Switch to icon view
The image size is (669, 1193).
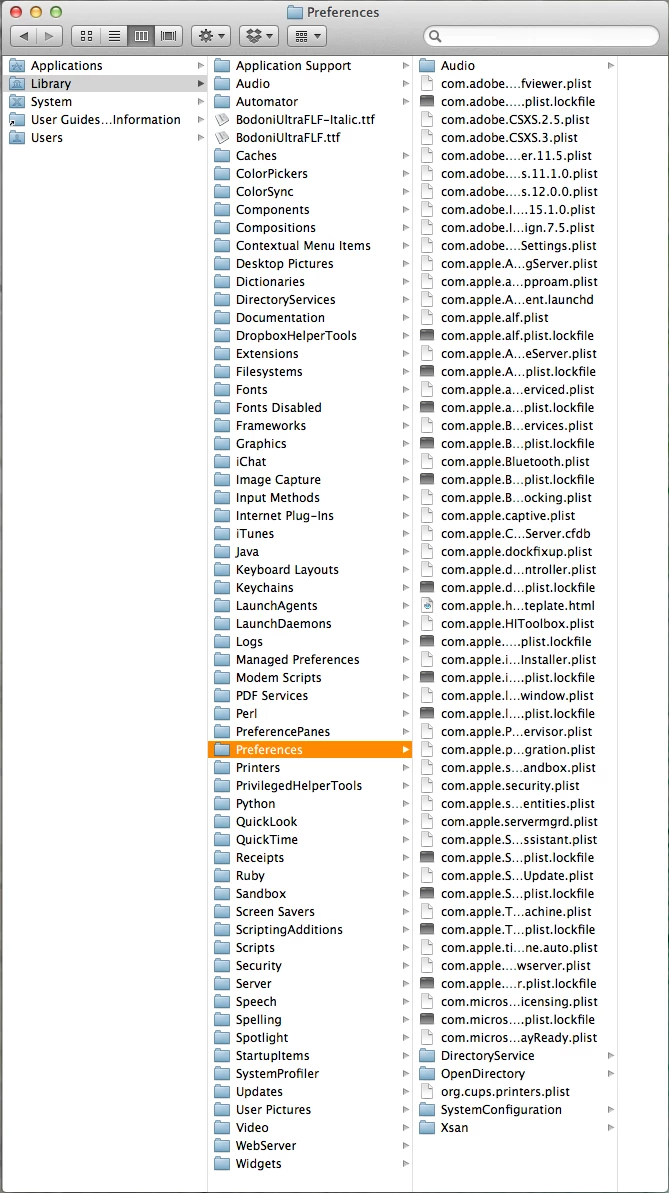86,35
